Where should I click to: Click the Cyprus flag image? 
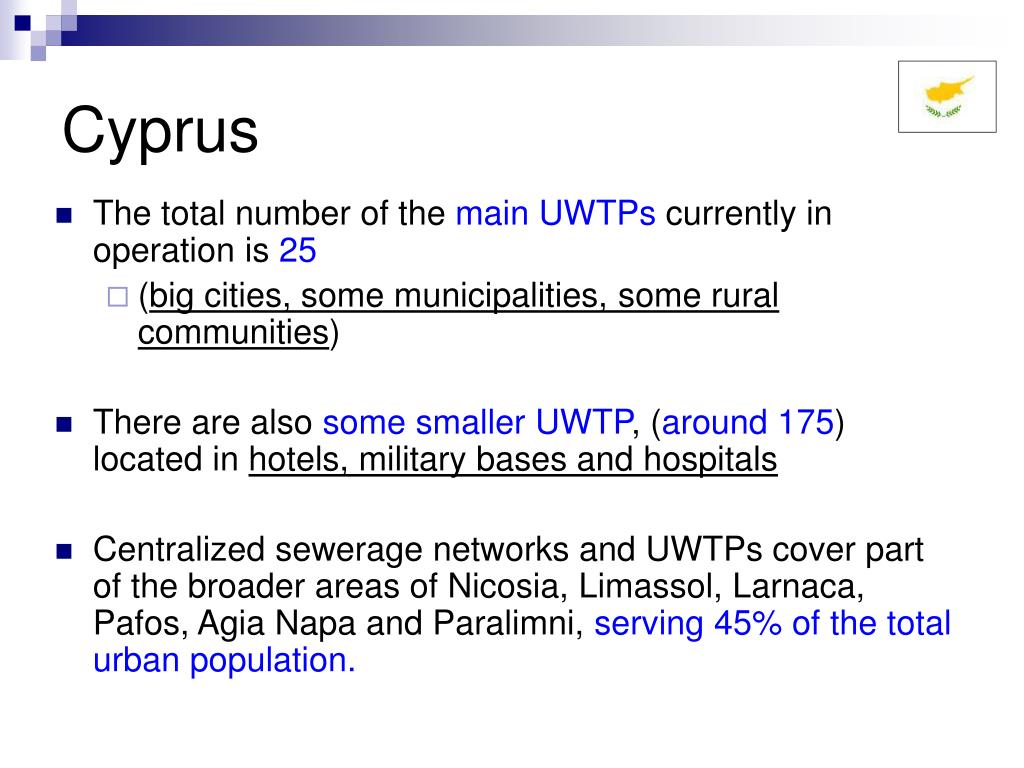tap(947, 97)
